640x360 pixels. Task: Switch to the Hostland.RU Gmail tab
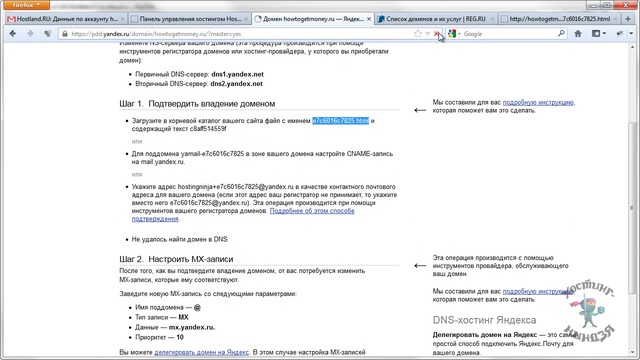click(65, 19)
